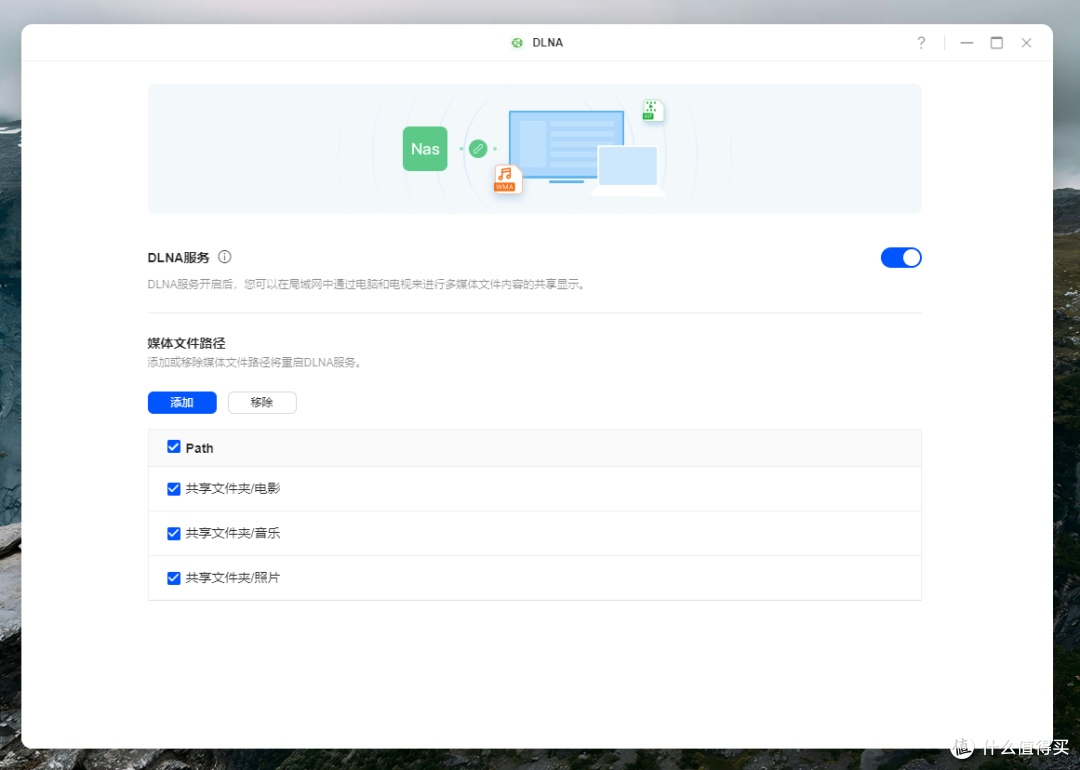Click the DLNA app icon in title bar

(x=517, y=43)
